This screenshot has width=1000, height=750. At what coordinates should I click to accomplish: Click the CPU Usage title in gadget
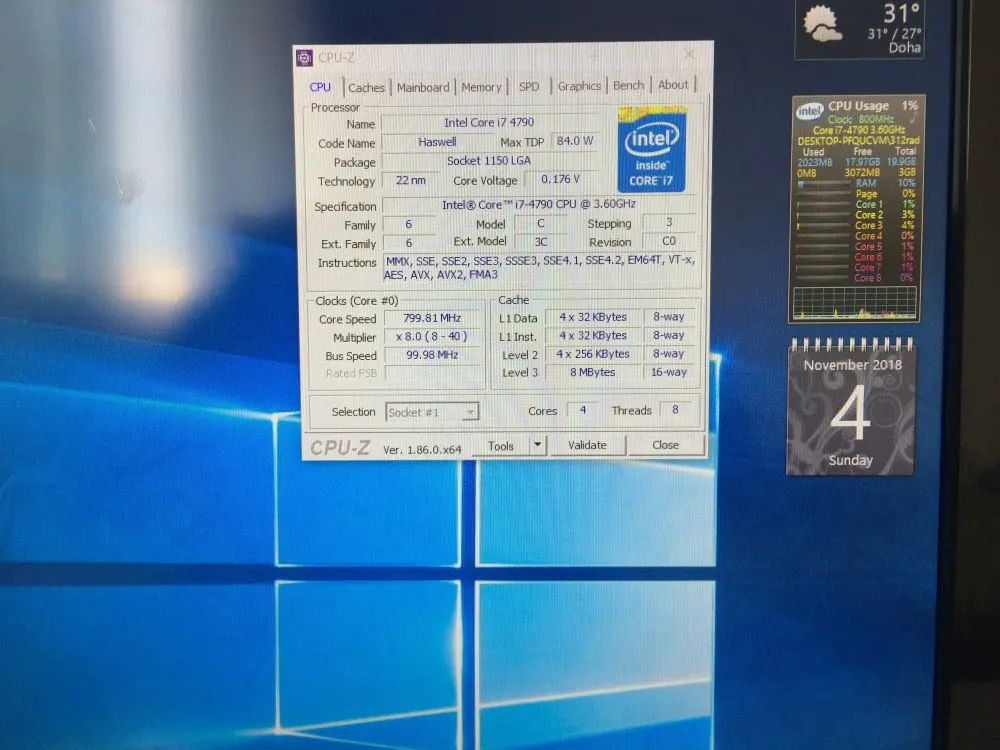[858, 106]
